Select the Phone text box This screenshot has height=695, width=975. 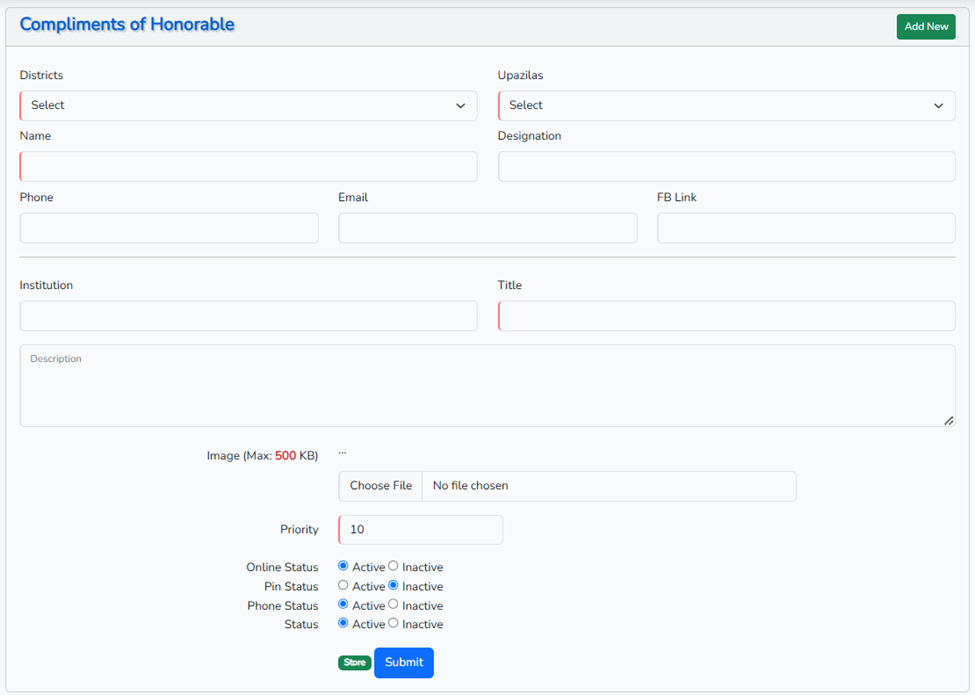(169, 228)
